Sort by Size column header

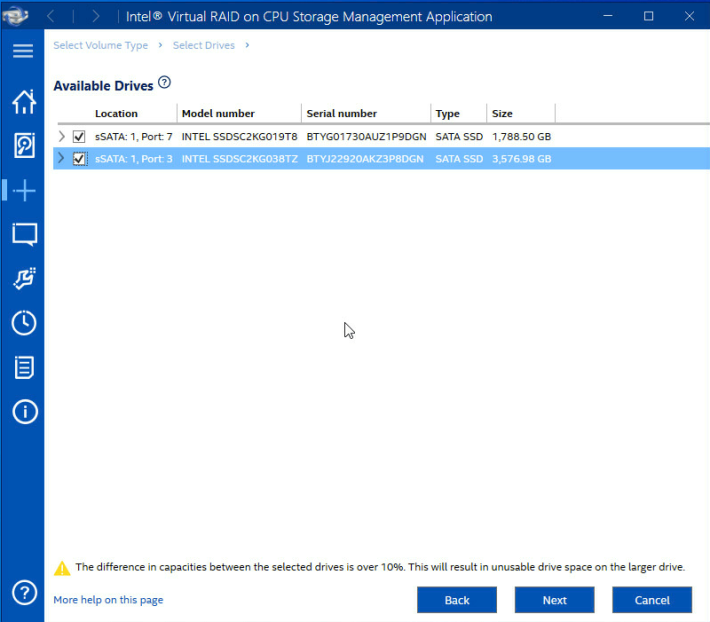tap(502, 114)
